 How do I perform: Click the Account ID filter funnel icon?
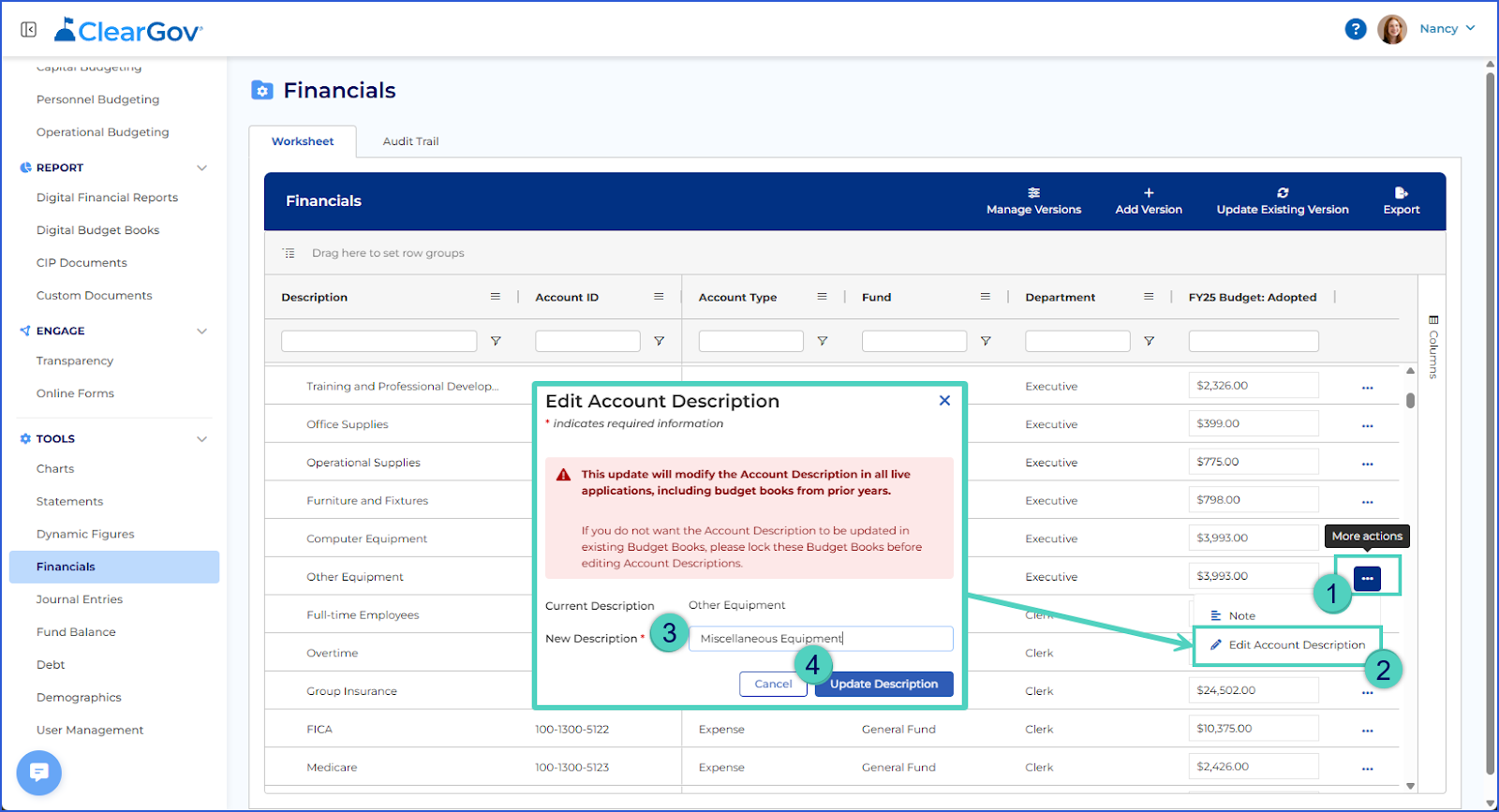point(659,341)
